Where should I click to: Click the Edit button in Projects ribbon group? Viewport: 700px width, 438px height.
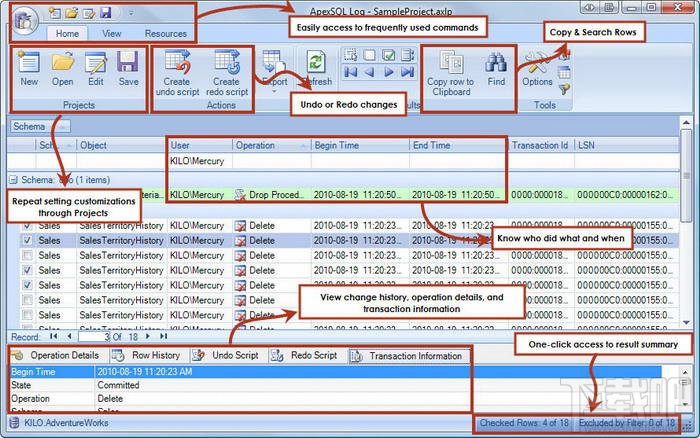(x=96, y=69)
